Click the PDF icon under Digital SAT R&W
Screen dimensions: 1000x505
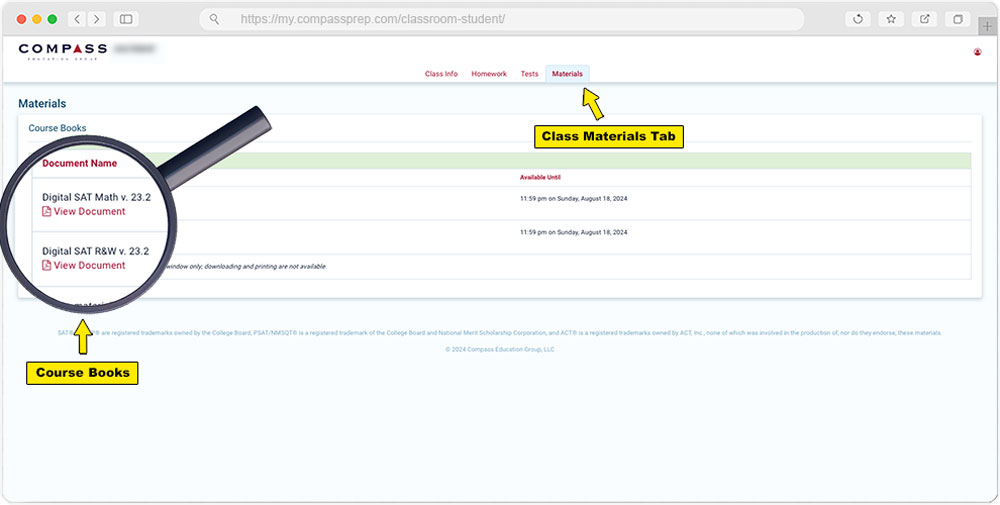(x=47, y=266)
